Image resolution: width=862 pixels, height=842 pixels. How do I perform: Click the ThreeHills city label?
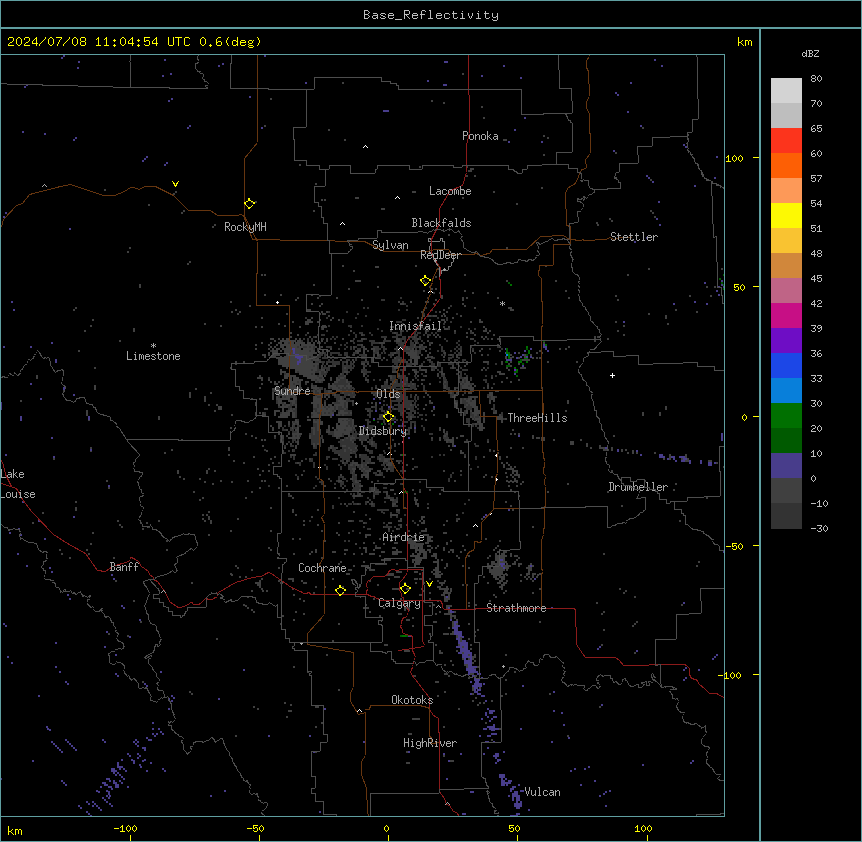(x=537, y=418)
